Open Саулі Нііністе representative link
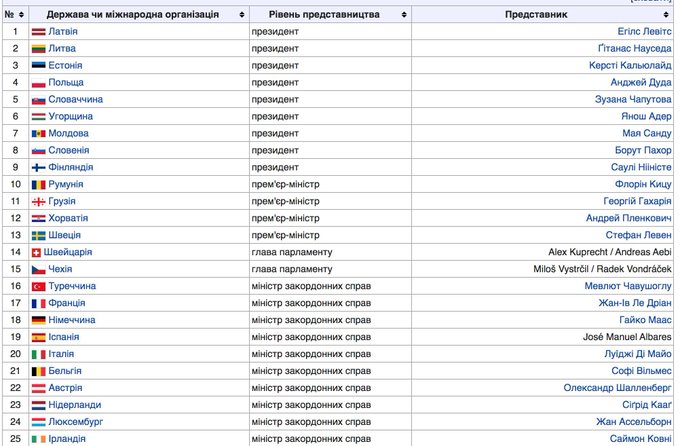 click(x=641, y=167)
